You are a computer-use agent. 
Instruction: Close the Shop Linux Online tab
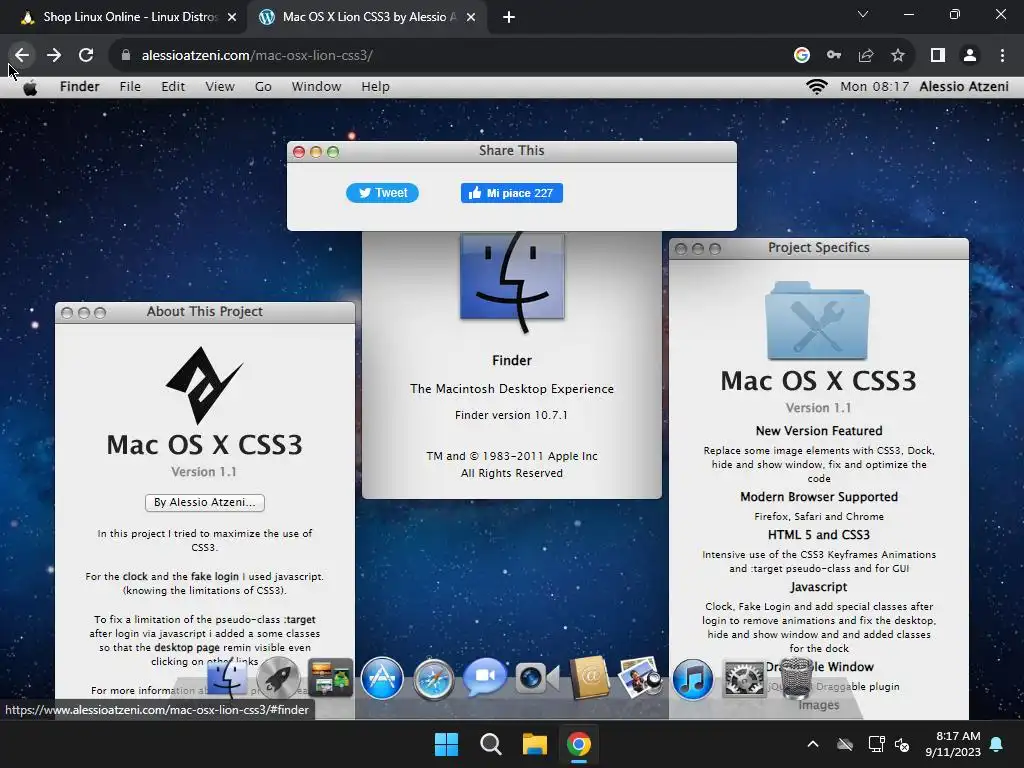232,18
